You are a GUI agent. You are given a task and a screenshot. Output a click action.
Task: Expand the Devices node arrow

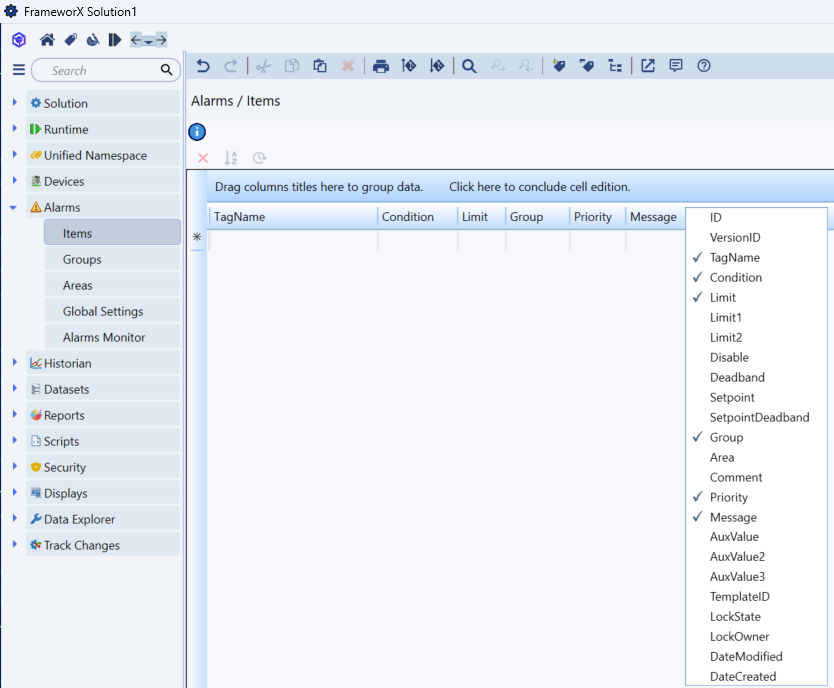[14, 181]
